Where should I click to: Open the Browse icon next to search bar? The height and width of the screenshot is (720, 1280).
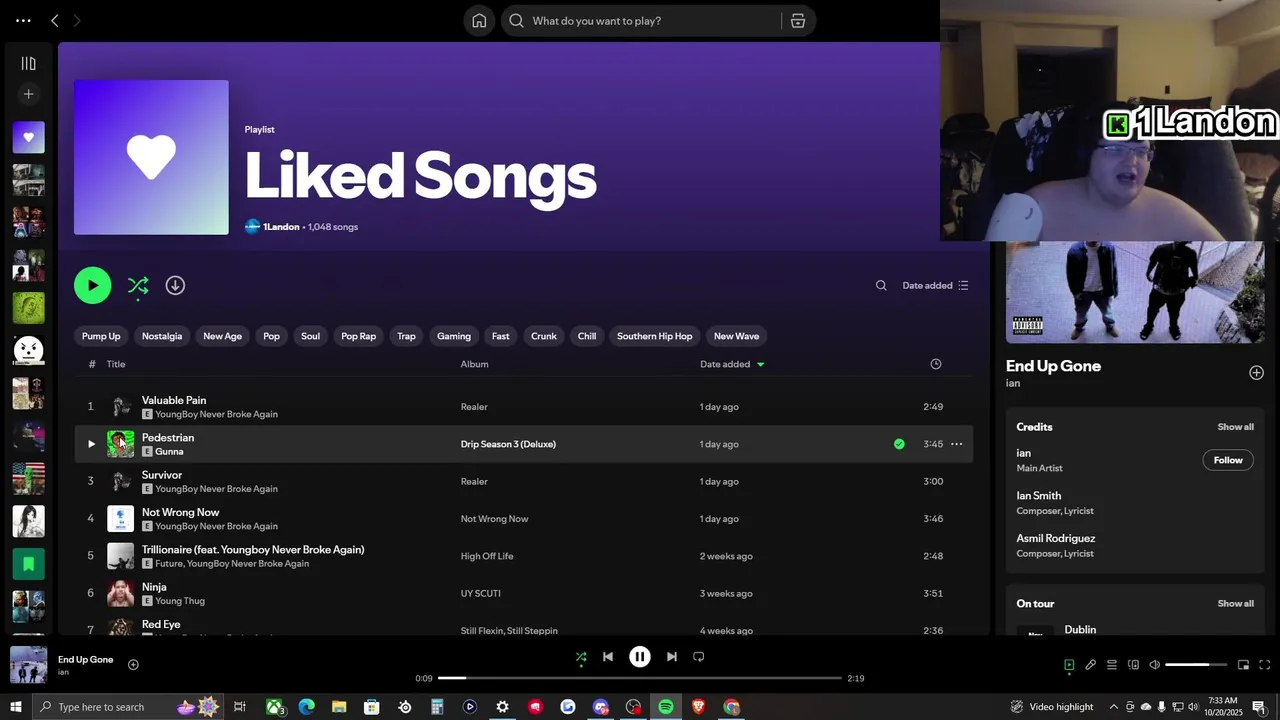tap(798, 21)
